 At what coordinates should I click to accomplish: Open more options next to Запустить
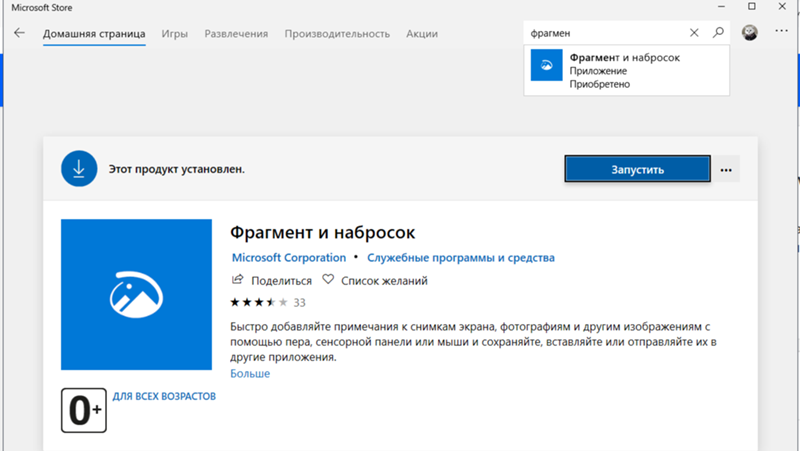coord(726,169)
